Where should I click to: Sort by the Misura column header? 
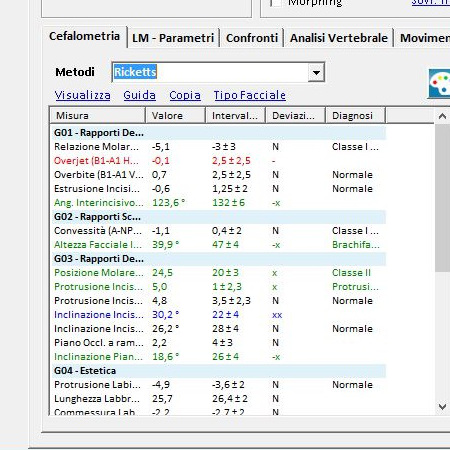98,116
